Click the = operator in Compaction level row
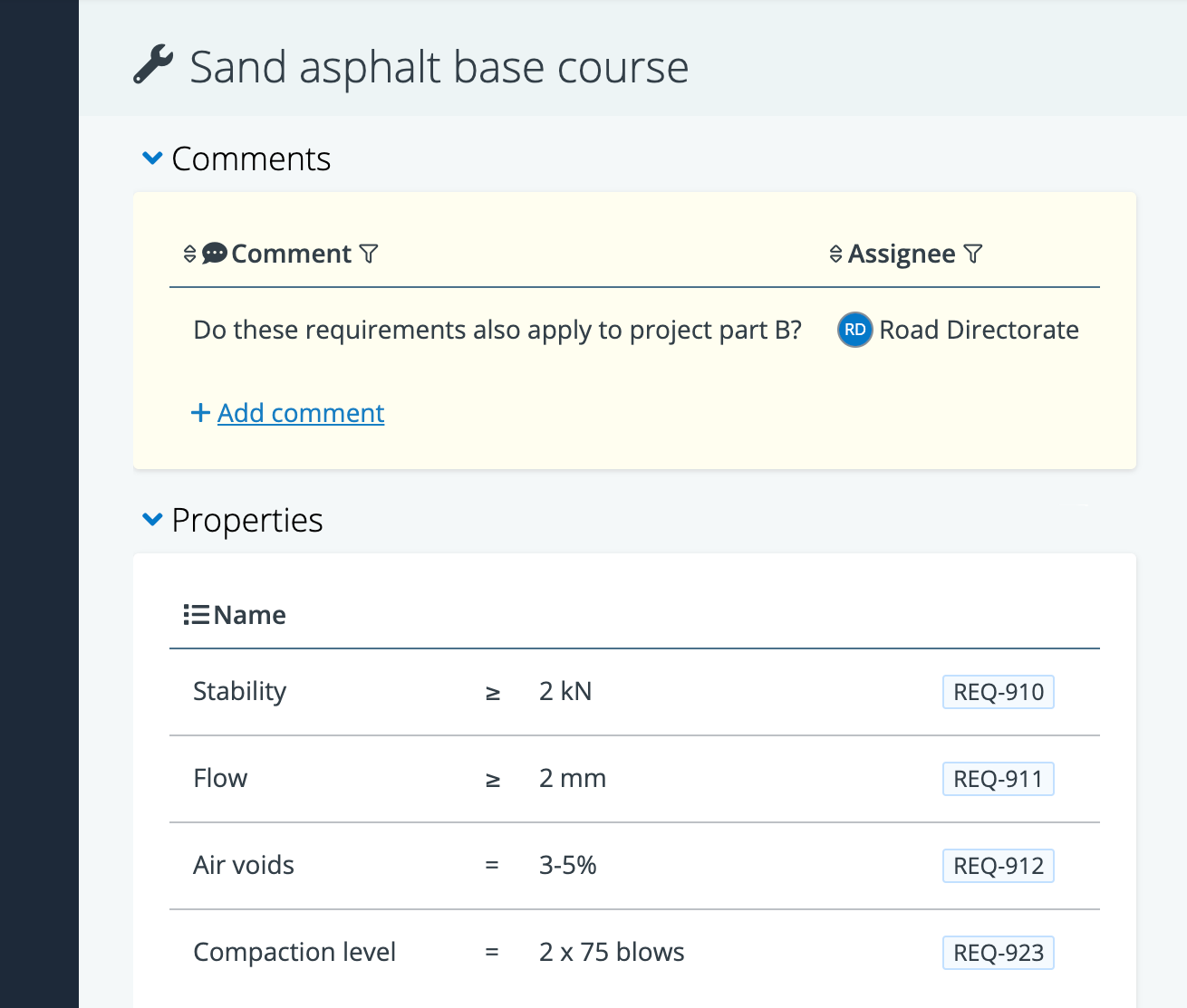The image size is (1187, 1008). coord(492,954)
